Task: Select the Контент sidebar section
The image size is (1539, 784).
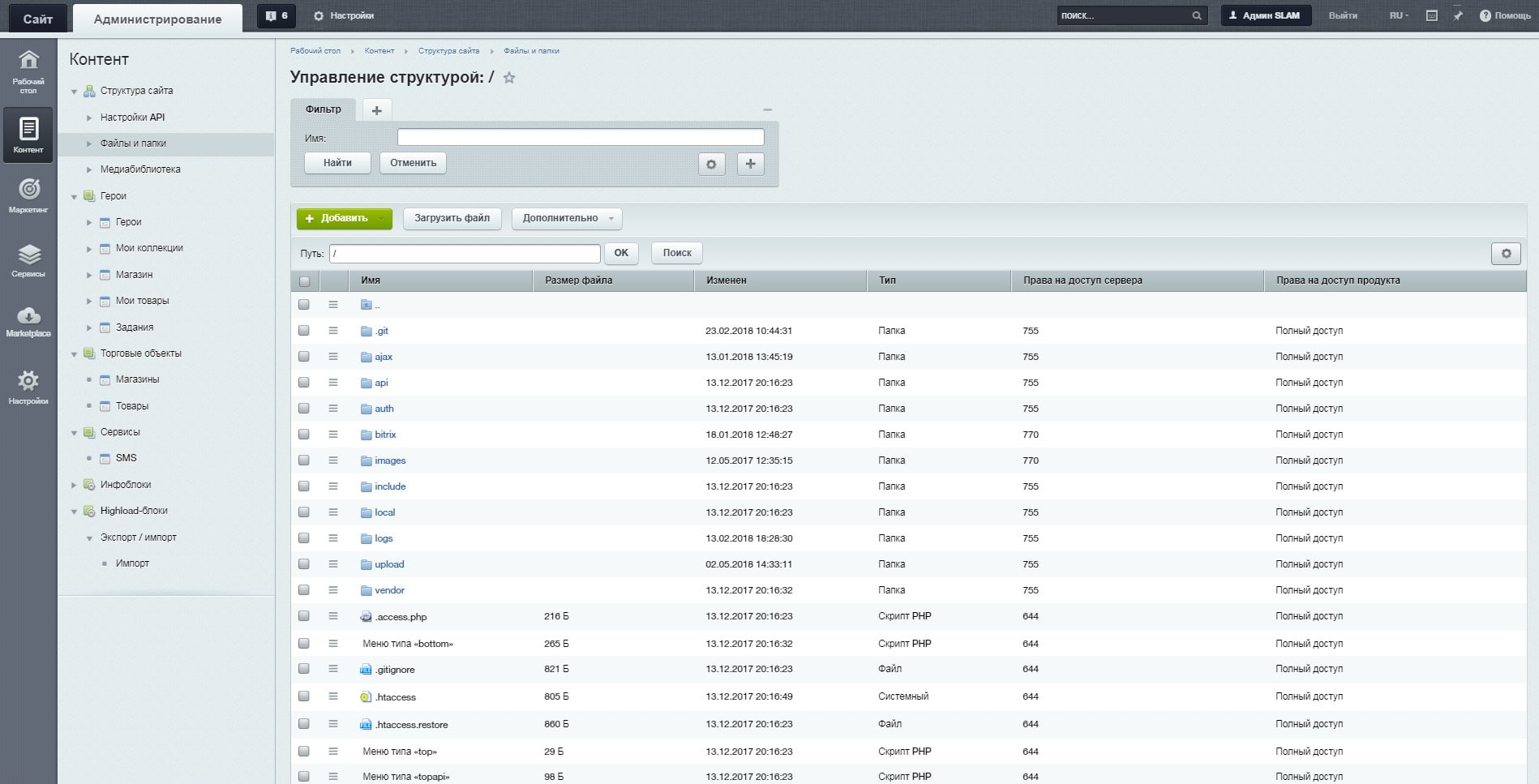Action: click(x=28, y=135)
